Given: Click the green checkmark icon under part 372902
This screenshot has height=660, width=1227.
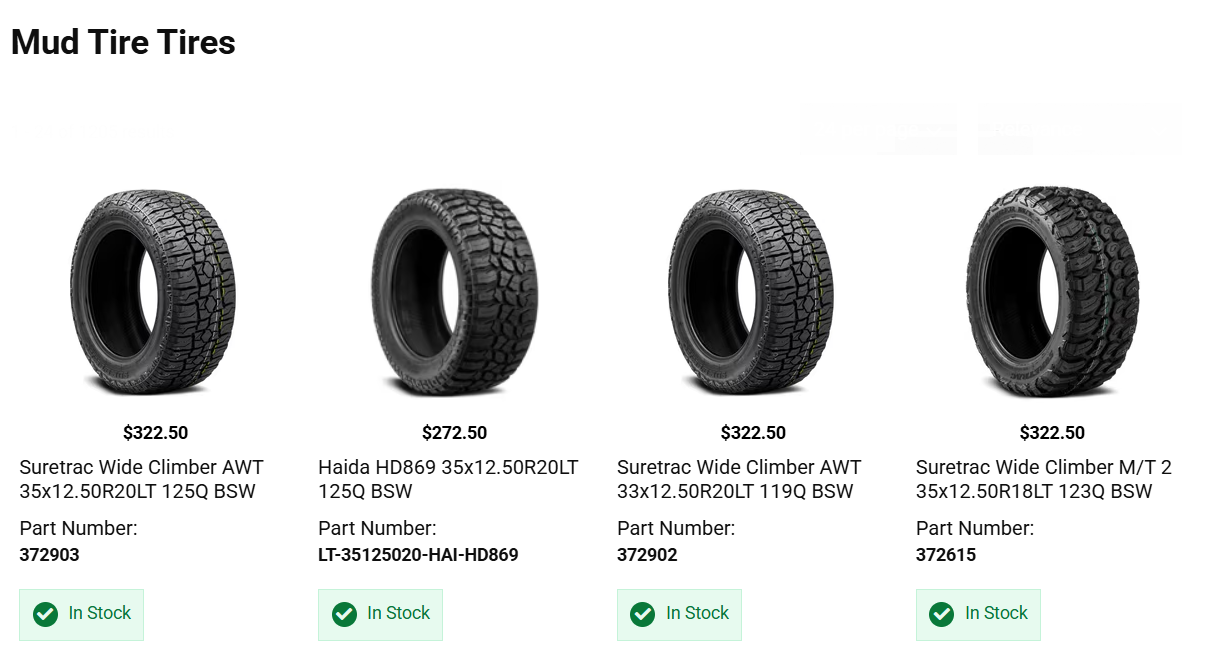Looking at the screenshot, I should (643, 614).
